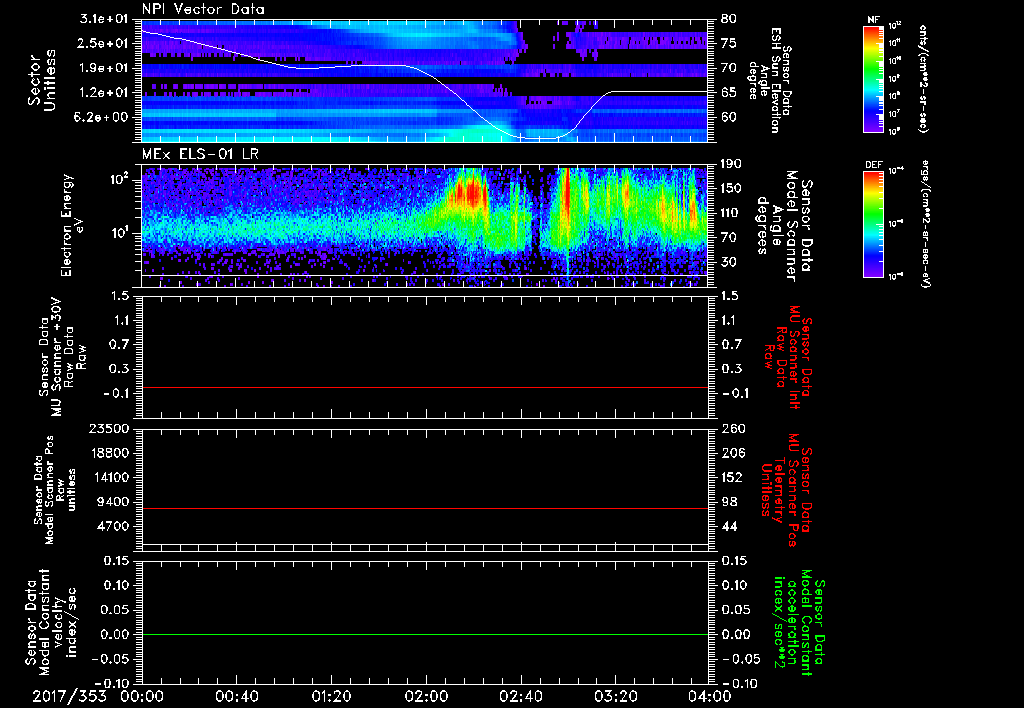Click the '03:20' time axis label
The height and width of the screenshot is (708, 1024).
click(615, 696)
